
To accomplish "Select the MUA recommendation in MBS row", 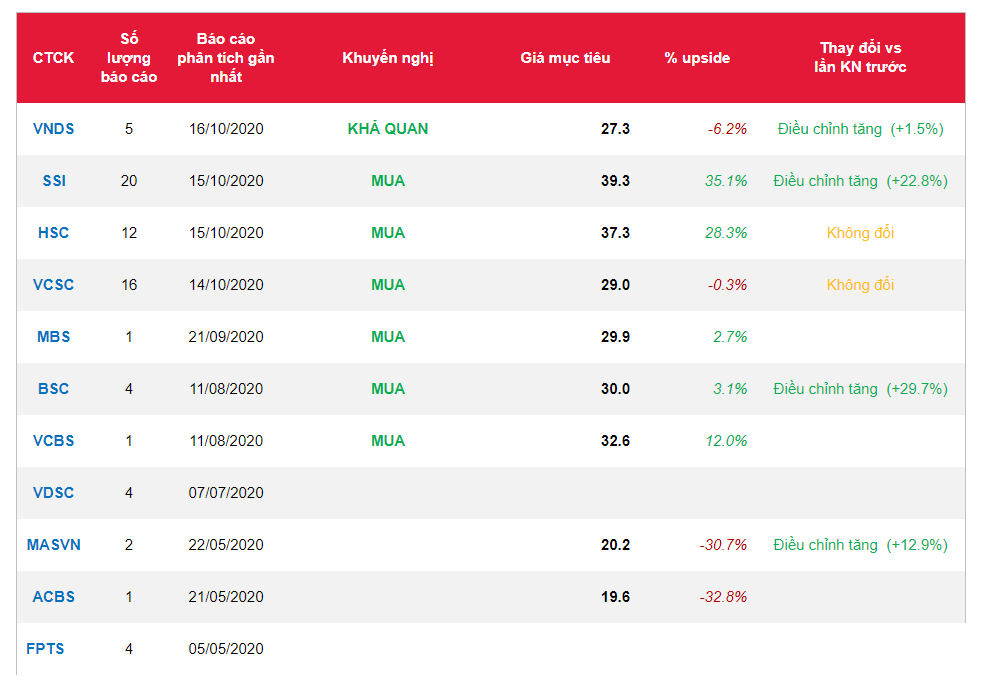I will (x=387, y=337).
